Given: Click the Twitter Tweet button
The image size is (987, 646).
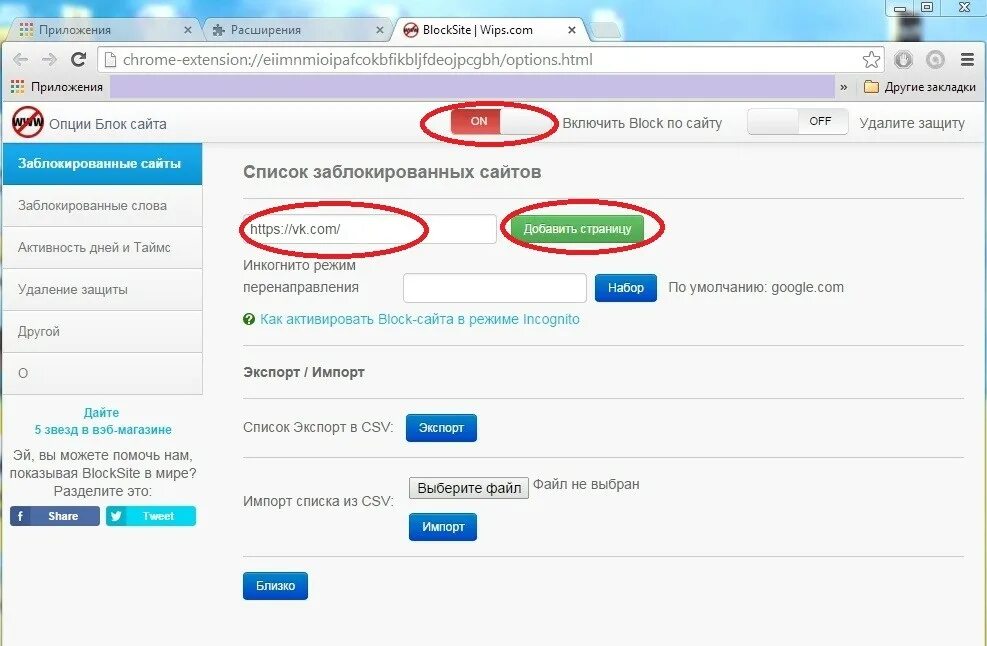Looking at the screenshot, I should [x=150, y=516].
